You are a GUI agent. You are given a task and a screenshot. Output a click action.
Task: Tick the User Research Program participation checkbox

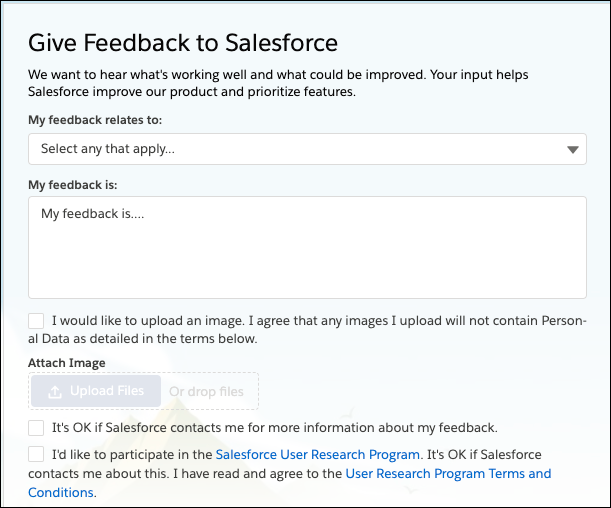[x=37, y=455]
